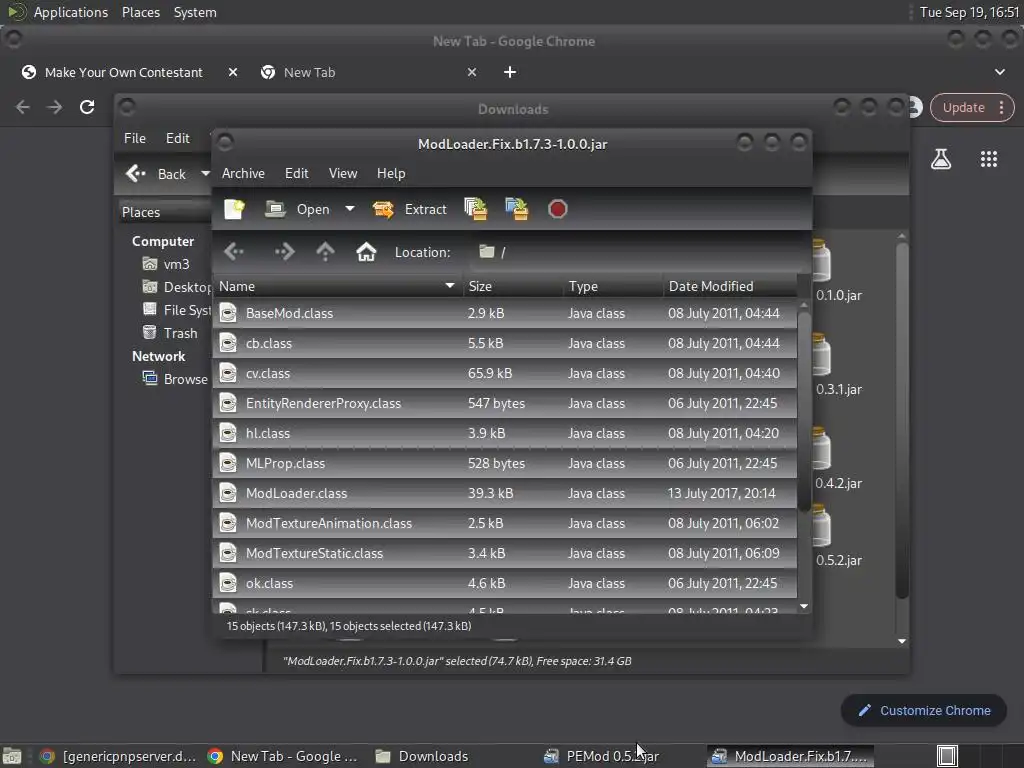Open the Help menu
The height and width of the screenshot is (768, 1024).
[391, 173]
